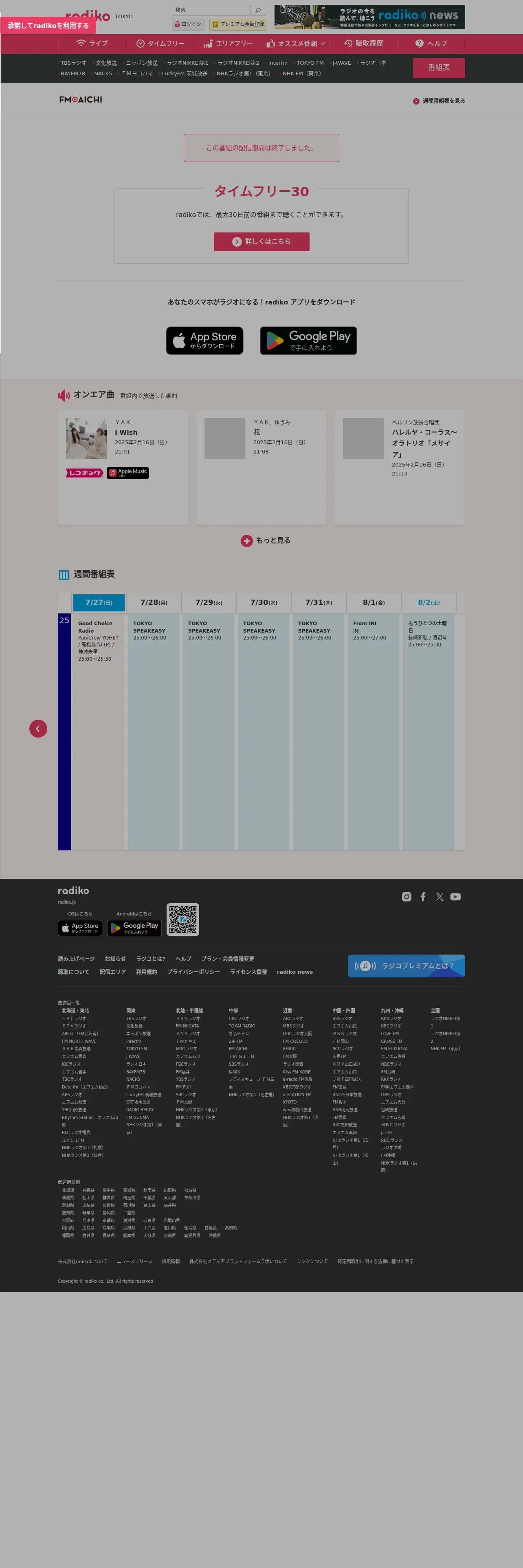
Task: Open プライバシーポリシー footer link
Action: [193, 972]
